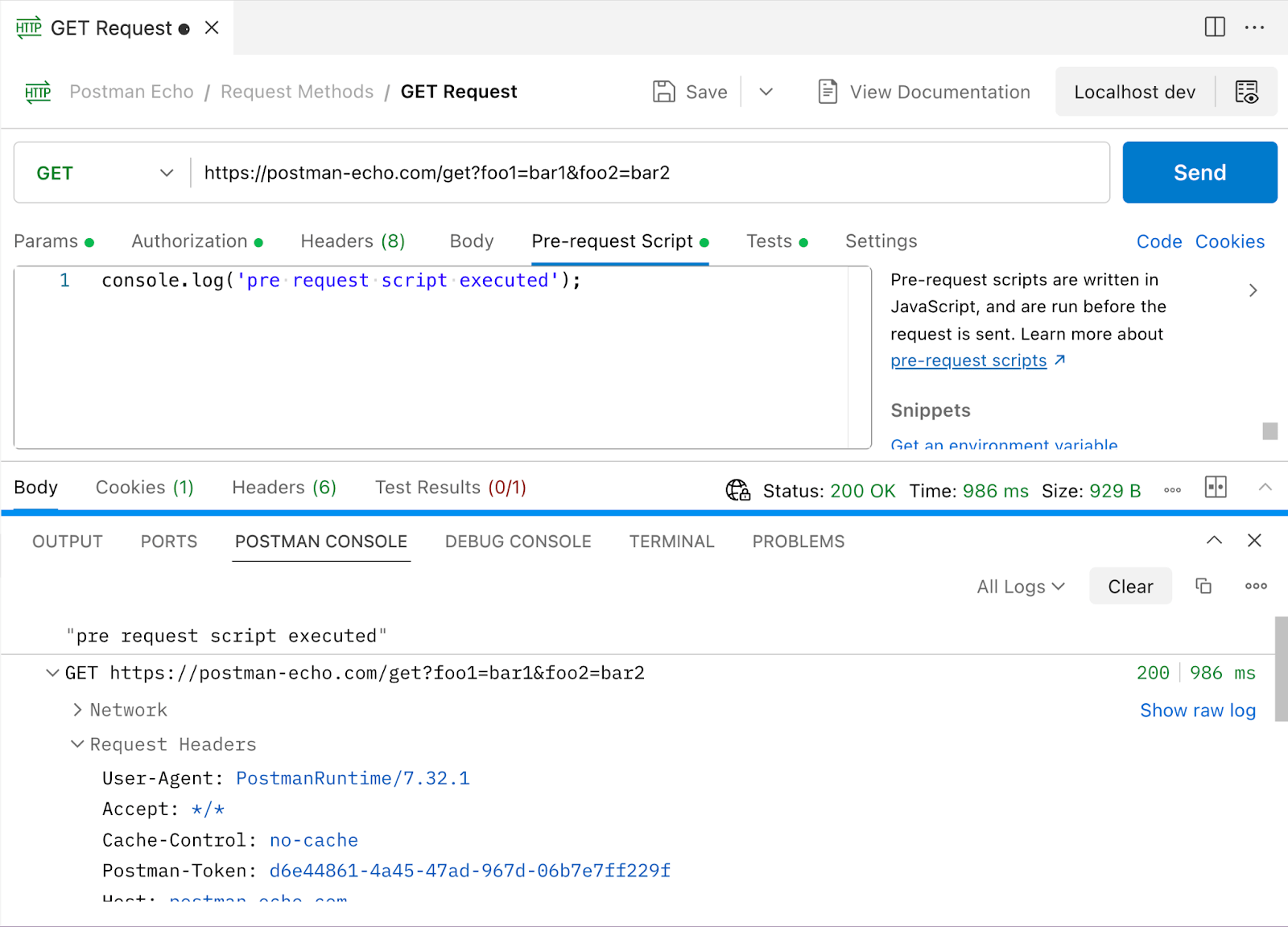
Task: Switch to the Authorization tab
Action: pyautogui.click(x=197, y=241)
